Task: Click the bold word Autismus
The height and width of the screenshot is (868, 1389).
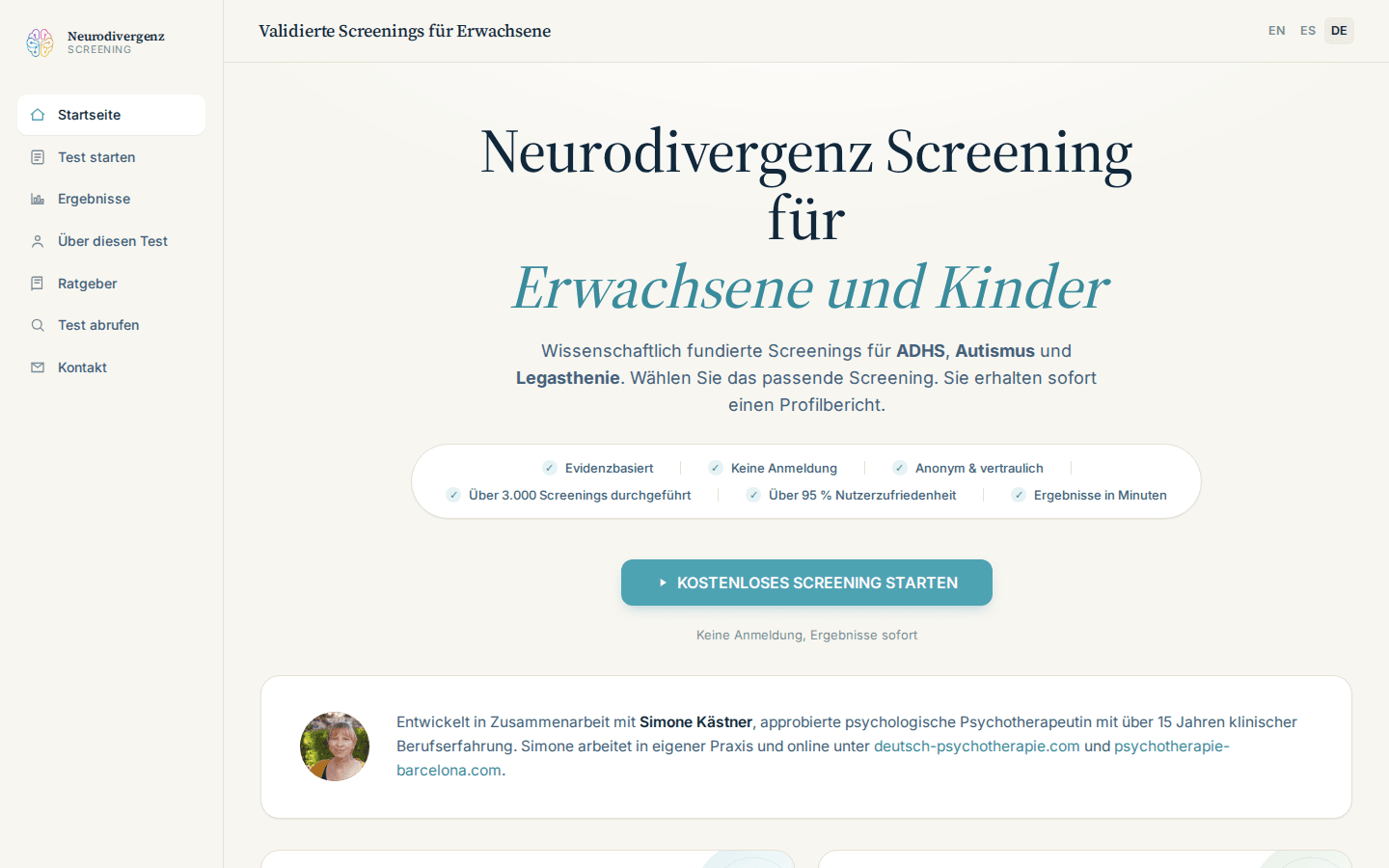Action: [994, 351]
